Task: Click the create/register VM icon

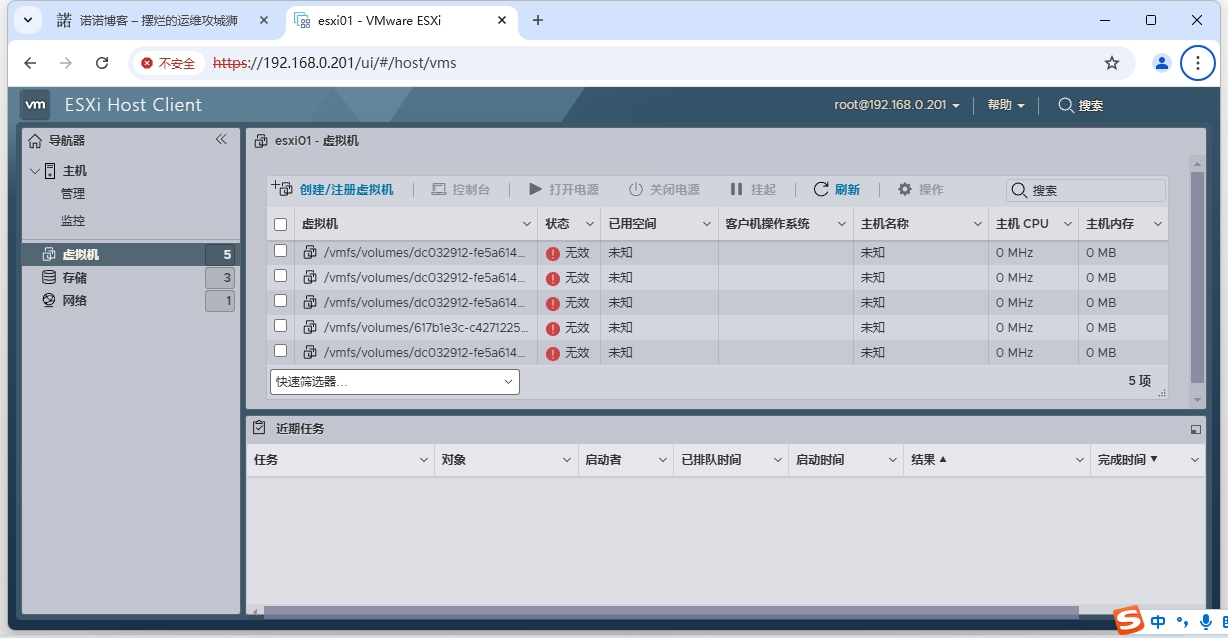Action: pyautogui.click(x=282, y=189)
